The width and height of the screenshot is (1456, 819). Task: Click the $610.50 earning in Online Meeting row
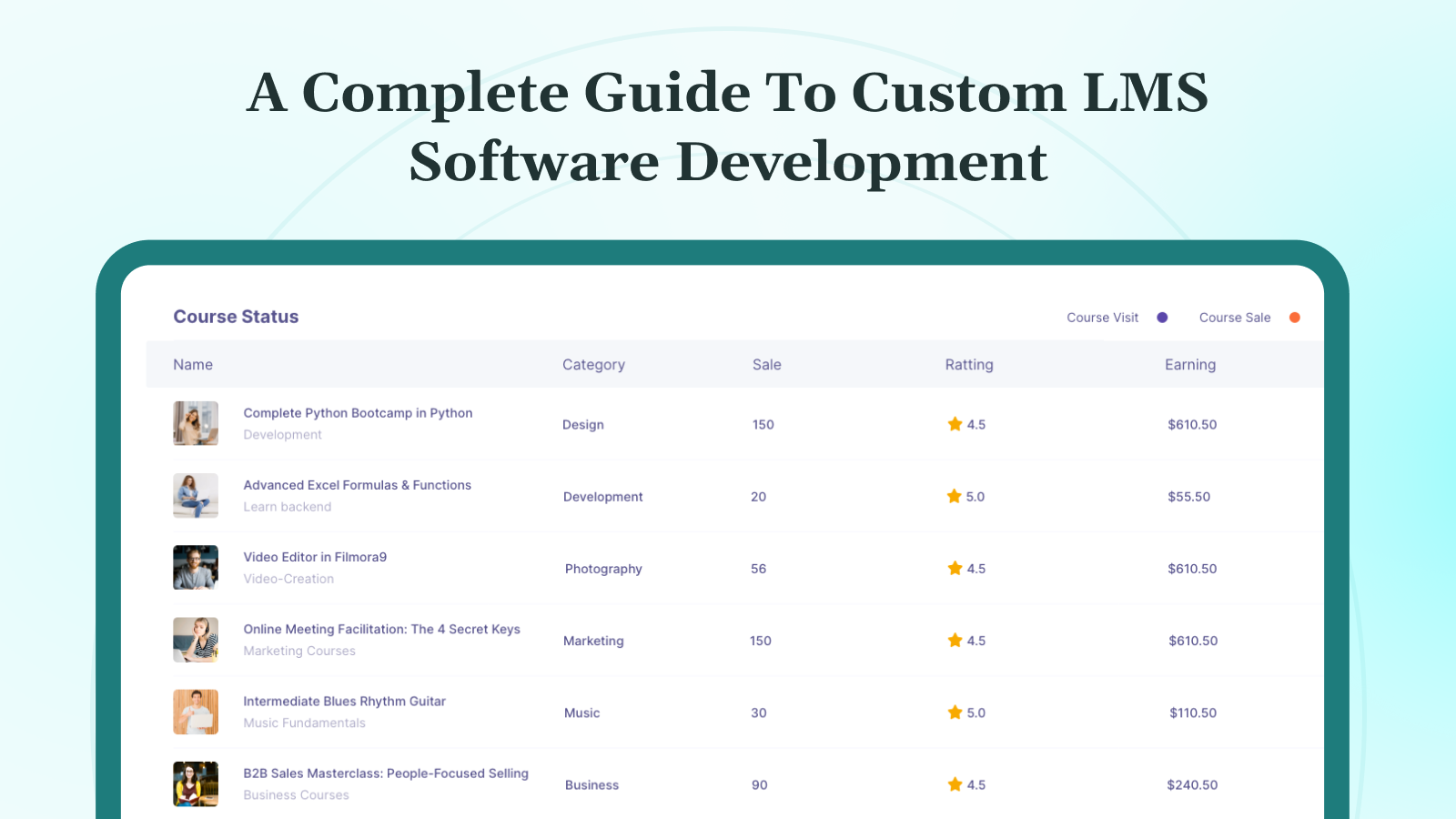1193,641
